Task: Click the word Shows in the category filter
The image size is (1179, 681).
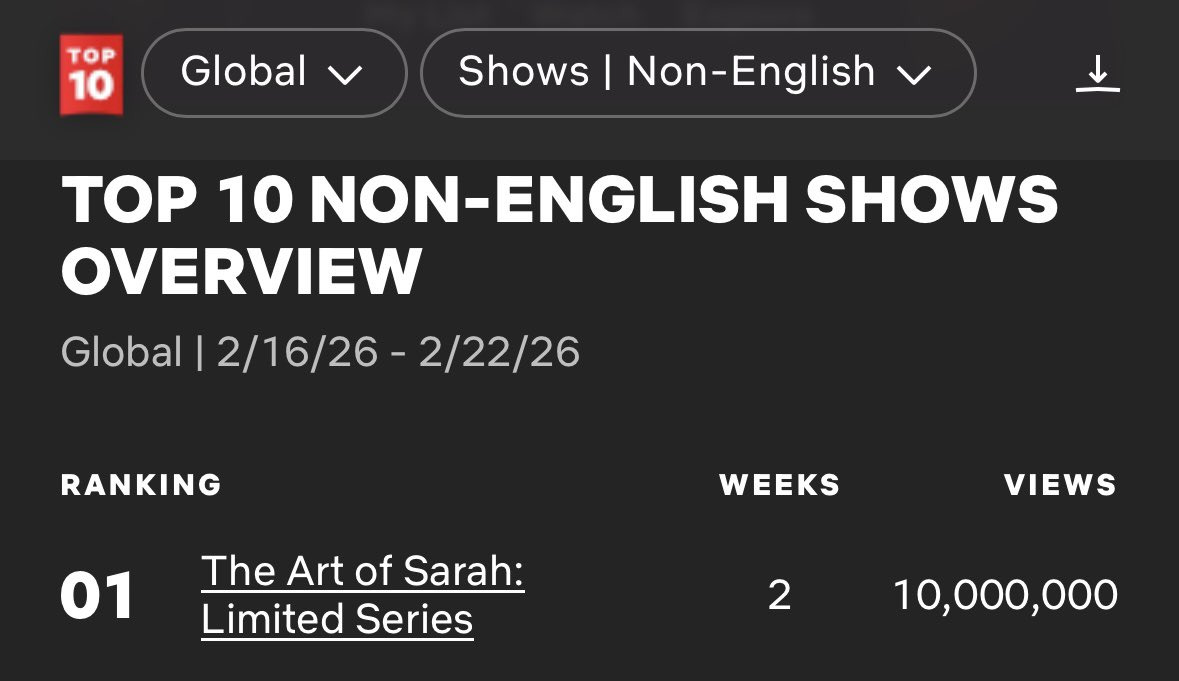Action: click(x=524, y=72)
